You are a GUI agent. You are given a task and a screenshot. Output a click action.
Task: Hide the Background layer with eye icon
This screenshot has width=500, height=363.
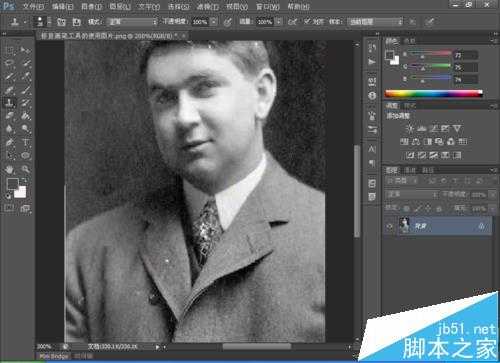[390, 227]
